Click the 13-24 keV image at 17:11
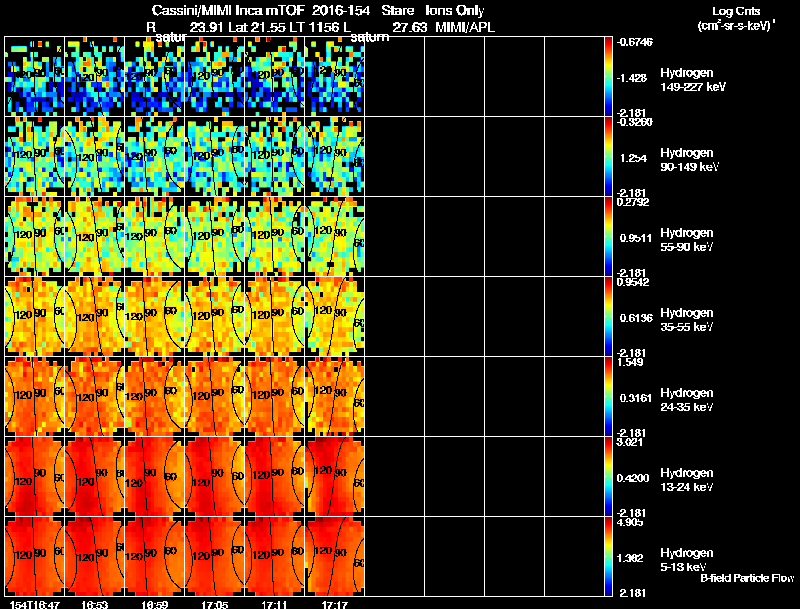800x609 pixels. pyautogui.click(x=275, y=477)
